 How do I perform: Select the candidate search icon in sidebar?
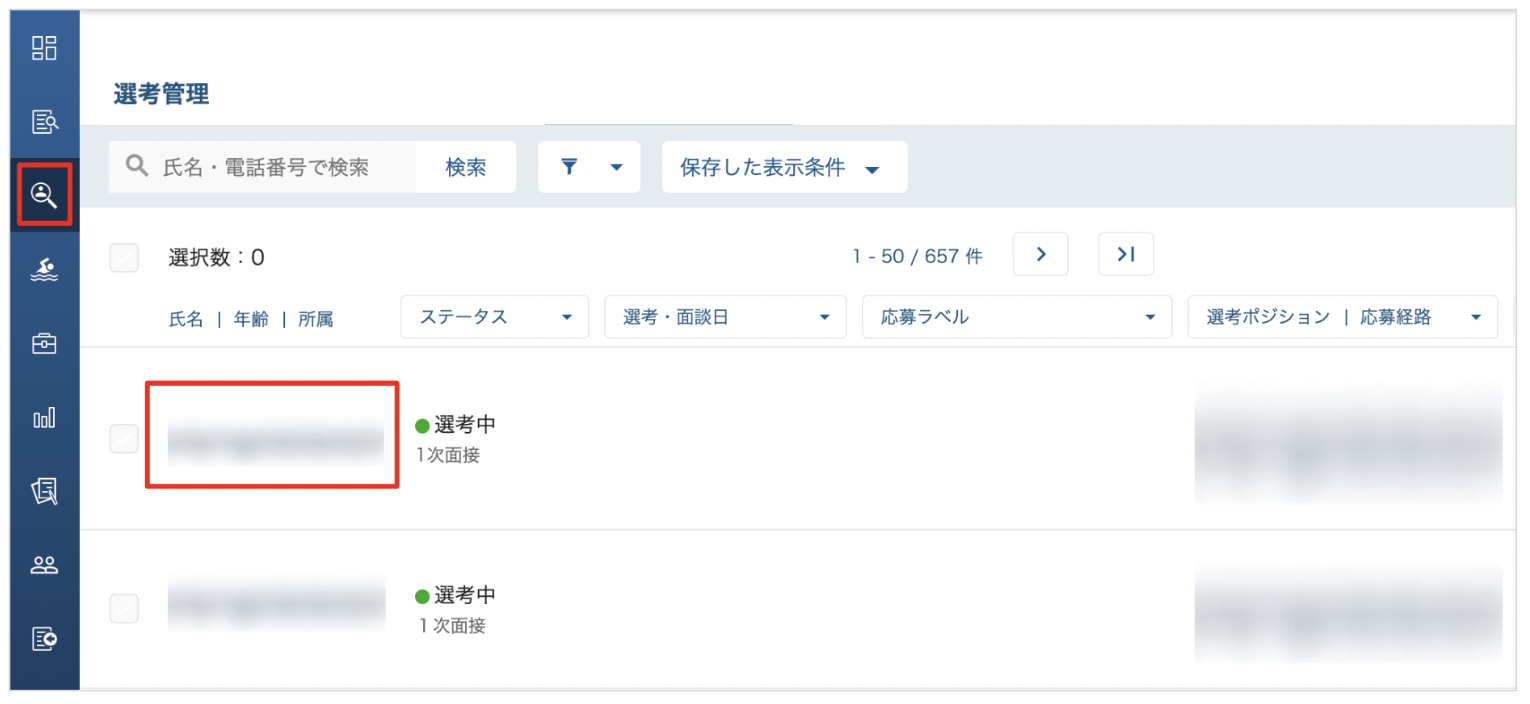pos(44,195)
